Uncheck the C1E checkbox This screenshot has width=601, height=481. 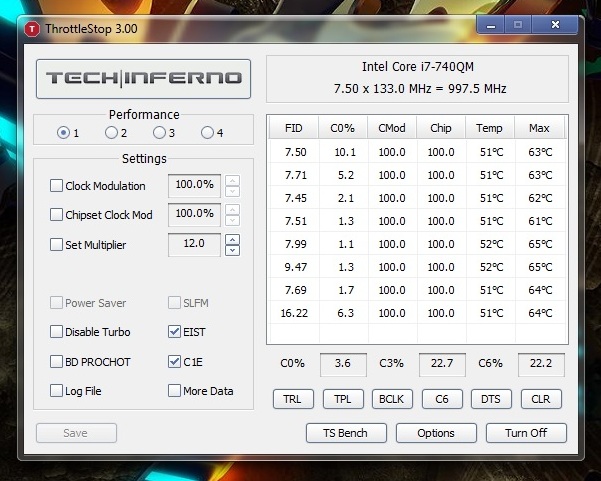coord(174,361)
